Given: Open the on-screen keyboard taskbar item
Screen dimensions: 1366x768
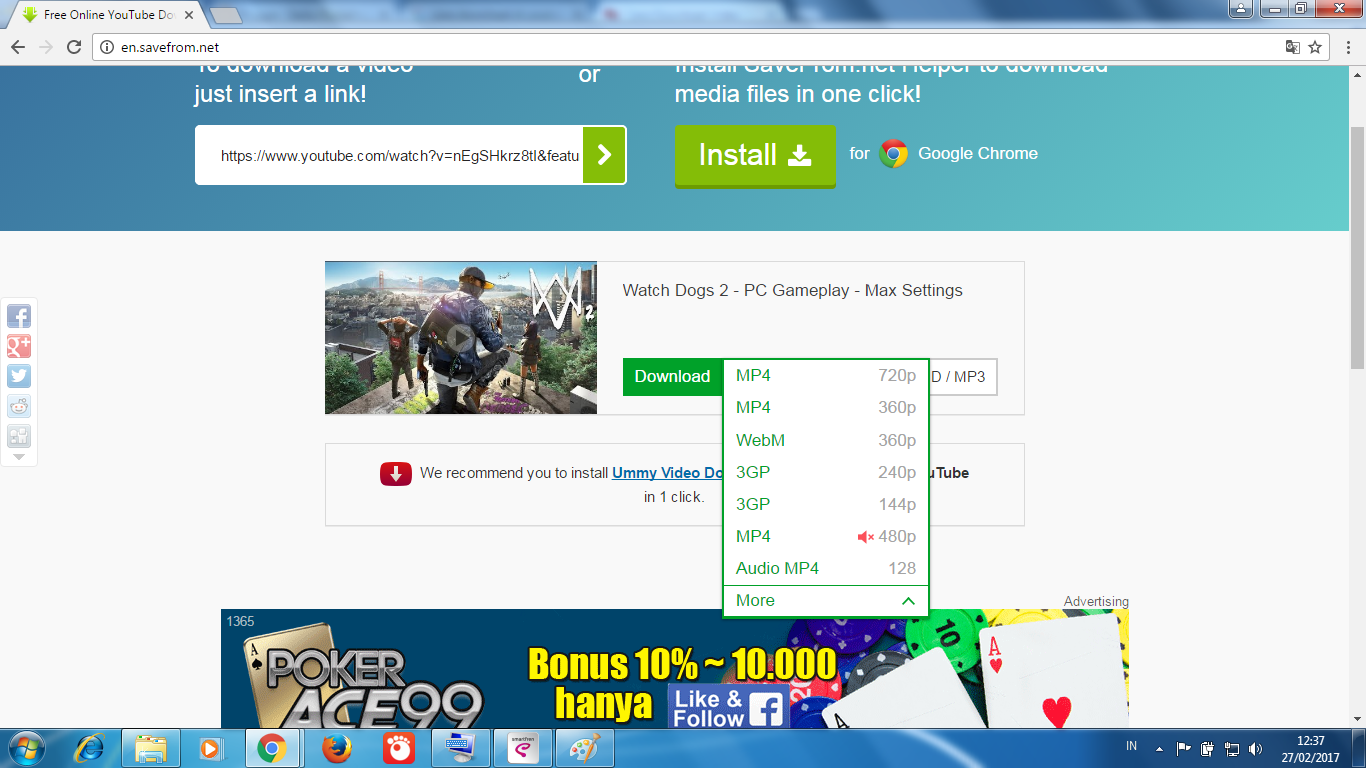Looking at the screenshot, I should pos(461,748).
